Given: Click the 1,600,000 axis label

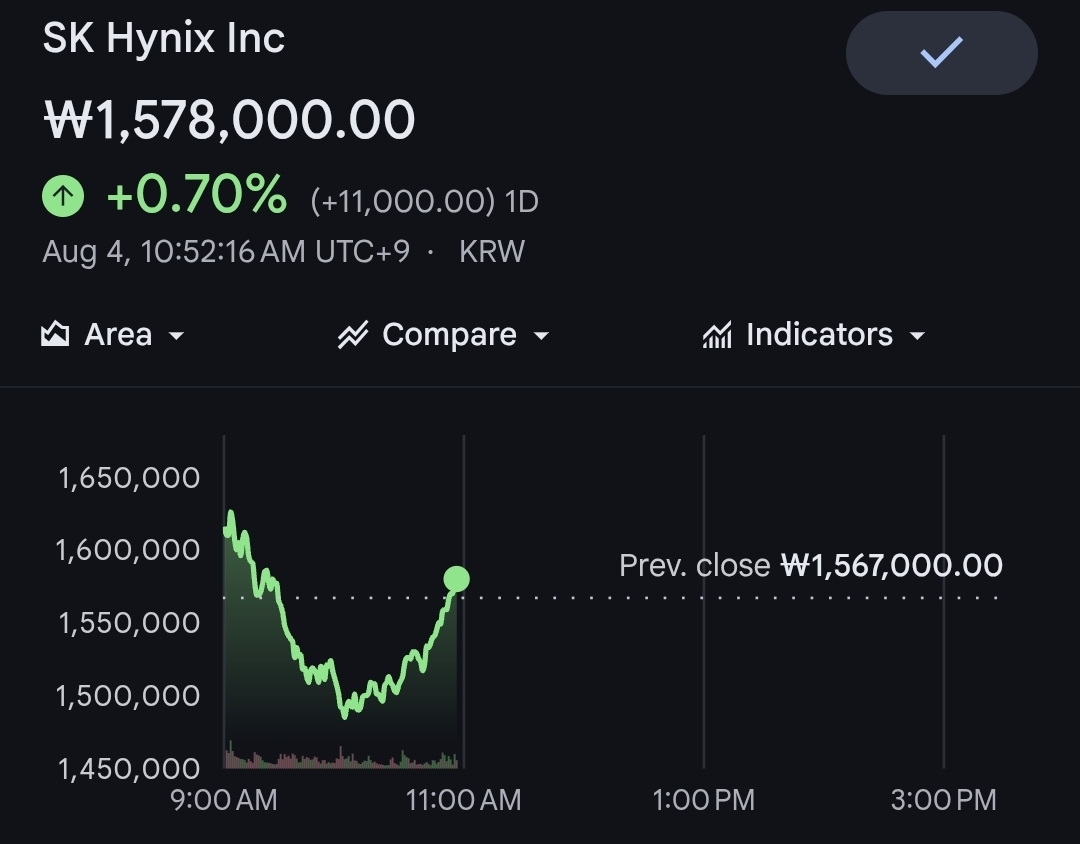Looking at the screenshot, I should [128, 550].
